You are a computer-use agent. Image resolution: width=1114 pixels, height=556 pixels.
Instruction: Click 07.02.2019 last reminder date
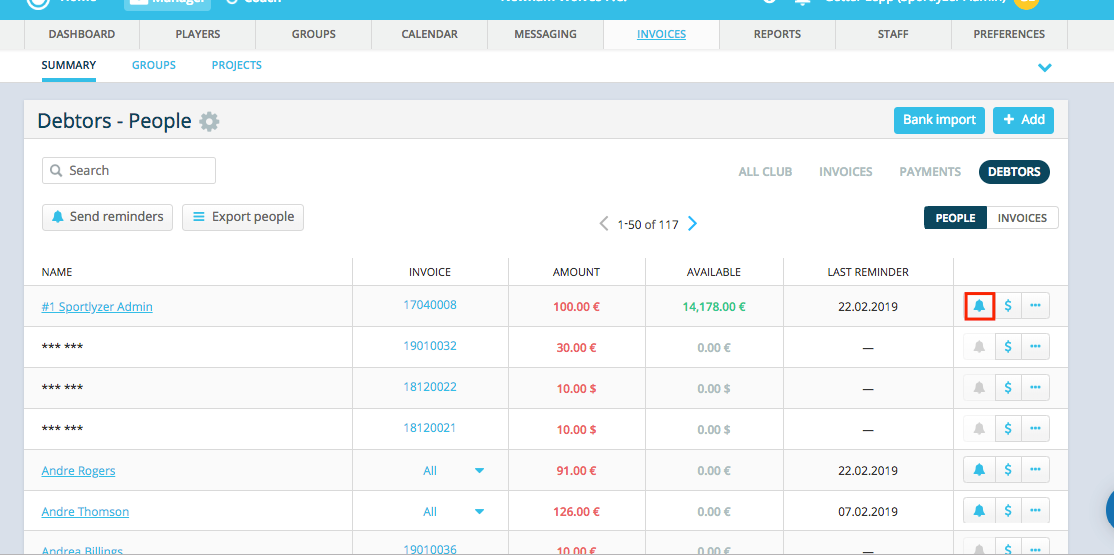tap(867, 512)
